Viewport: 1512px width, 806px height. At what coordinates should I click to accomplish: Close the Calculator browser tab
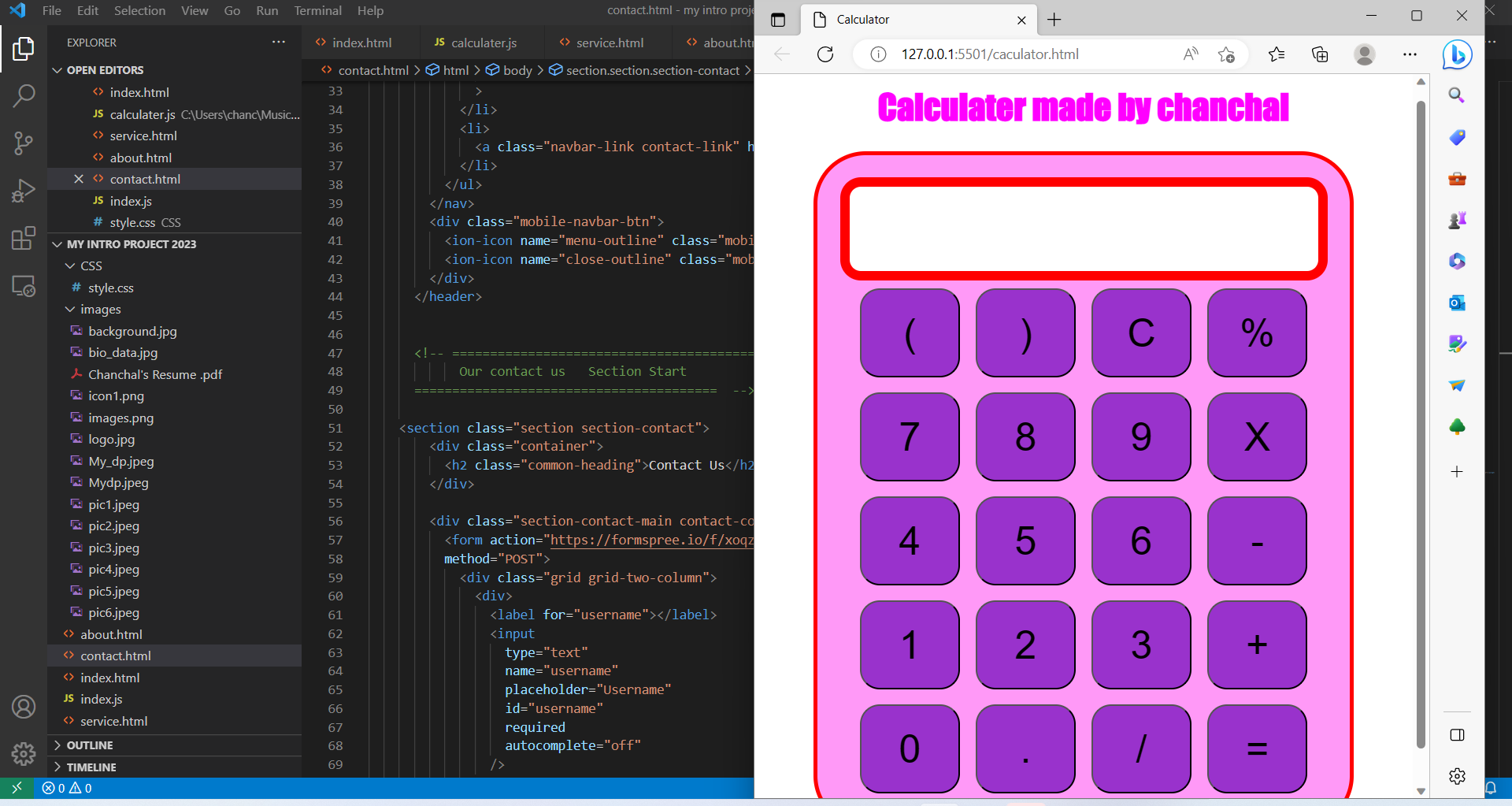pyautogui.click(x=1021, y=20)
